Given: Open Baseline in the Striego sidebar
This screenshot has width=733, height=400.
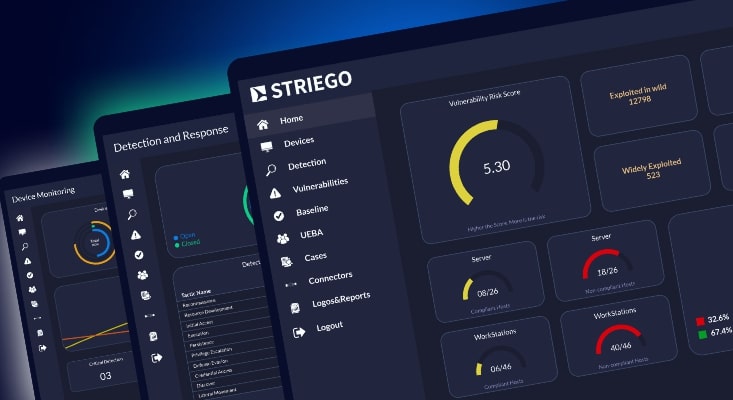Looking at the screenshot, I should click(312, 210).
